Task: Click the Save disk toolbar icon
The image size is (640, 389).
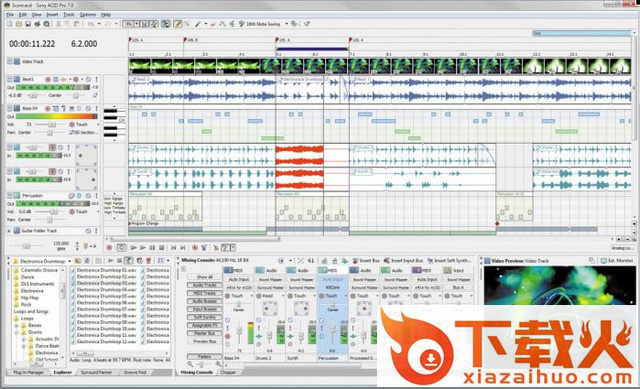Action: pos(28,24)
